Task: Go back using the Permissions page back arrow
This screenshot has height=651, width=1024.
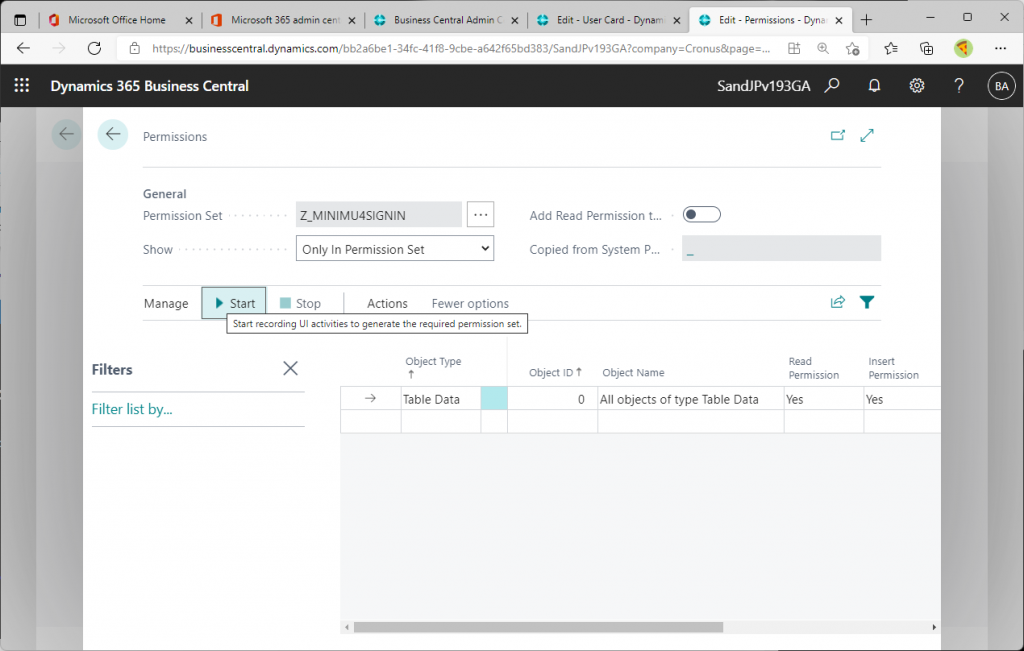Action: pos(113,135)
